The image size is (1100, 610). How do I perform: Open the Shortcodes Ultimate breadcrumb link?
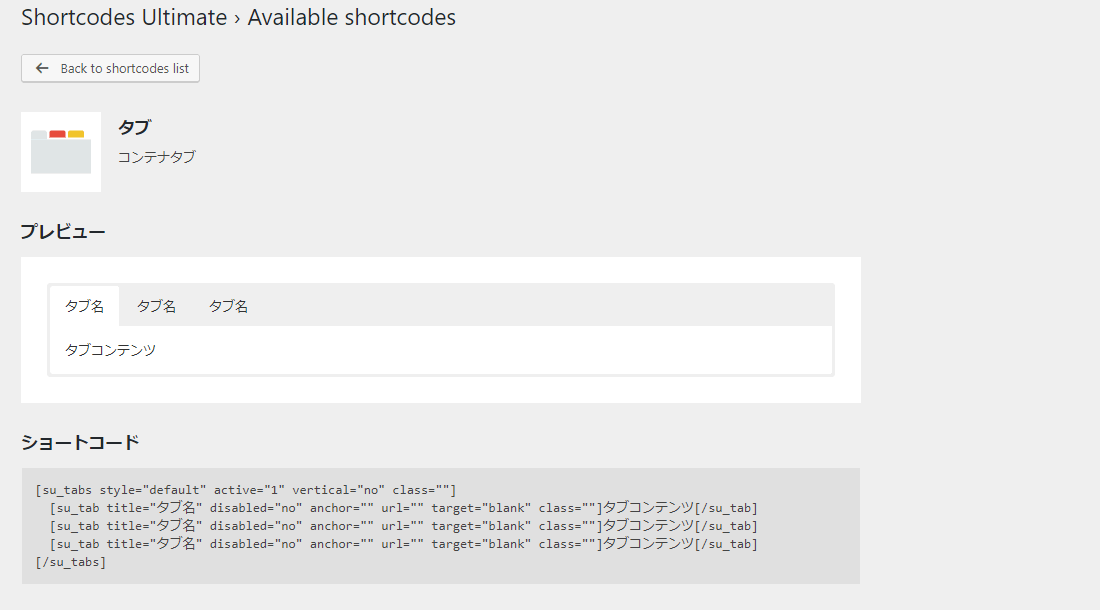point(123,17)
